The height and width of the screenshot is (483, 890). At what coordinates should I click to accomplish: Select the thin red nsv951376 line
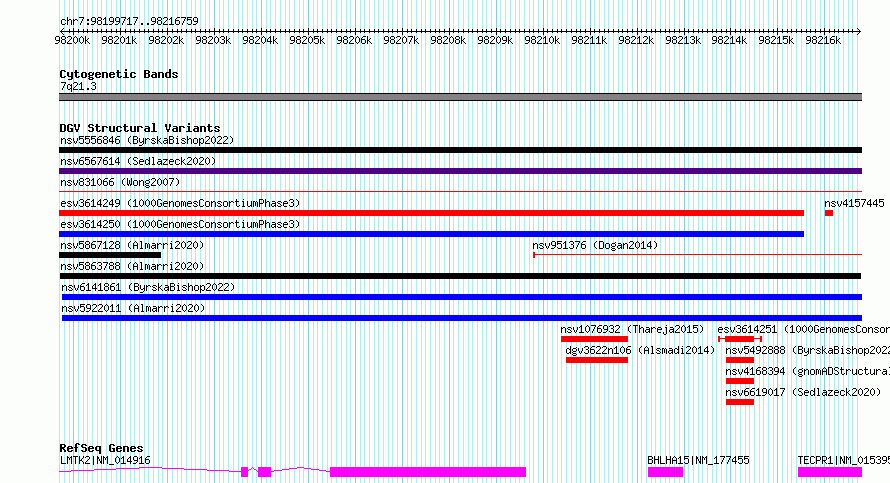[698, 255]
